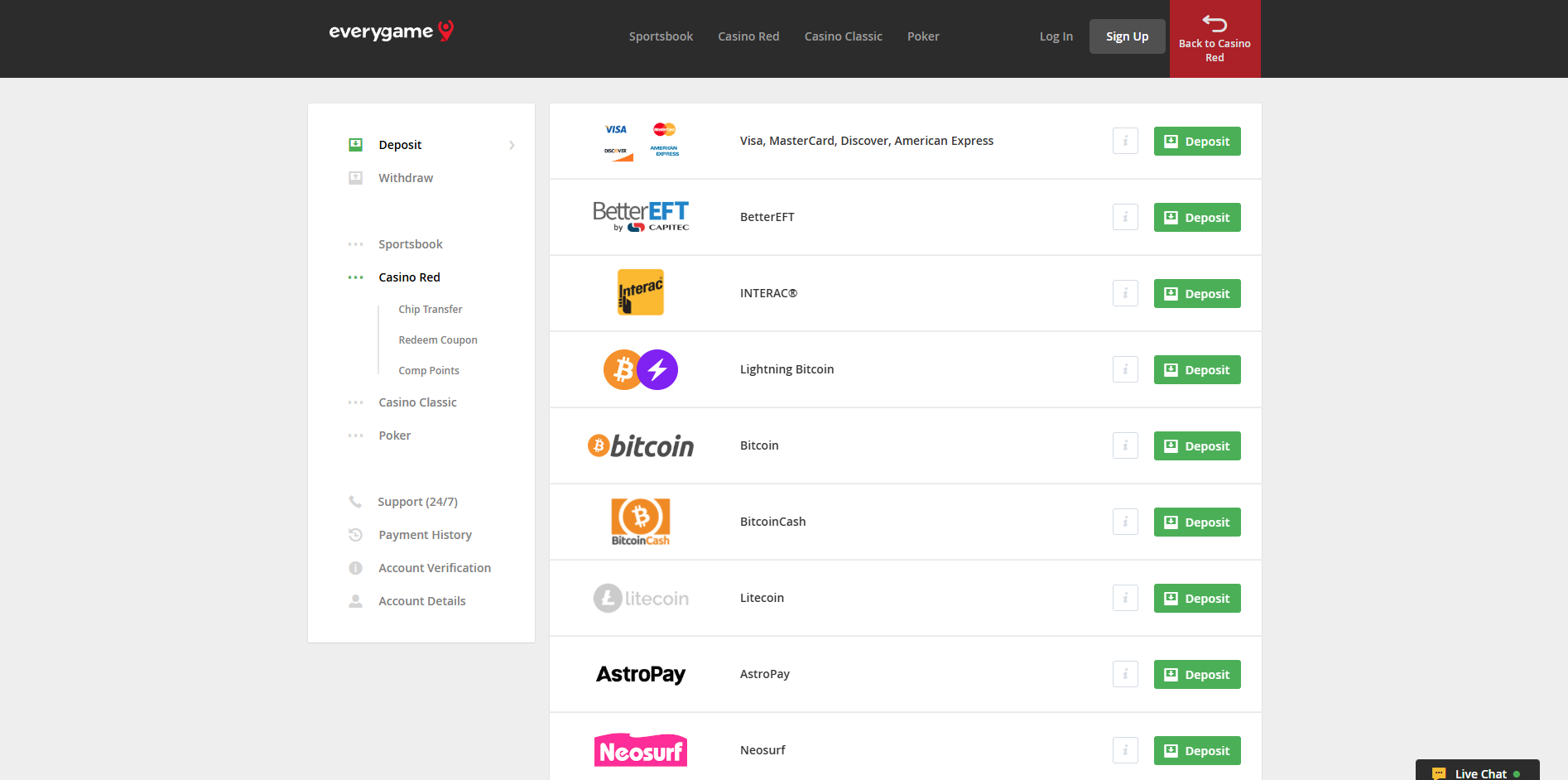Image resolution: width=1568 pixels, height=780 pixels.
Task: Deposit with BetterEFT
Action: [x=1197, y=217]
